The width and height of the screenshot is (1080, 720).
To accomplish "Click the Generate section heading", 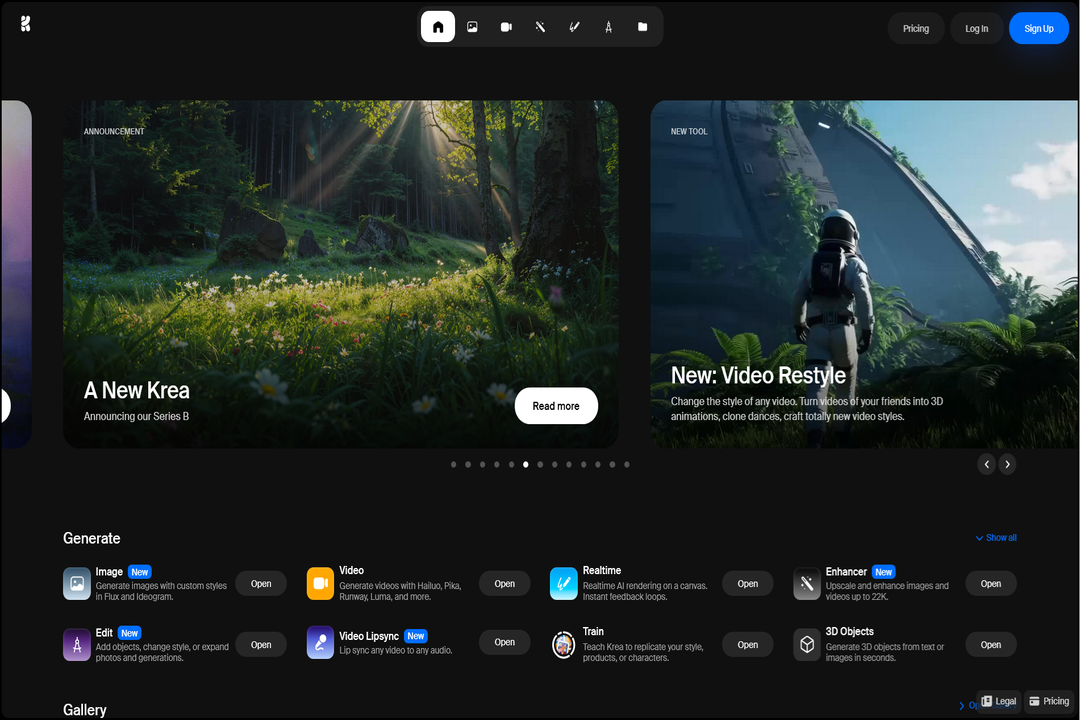I will pos(92,538).
